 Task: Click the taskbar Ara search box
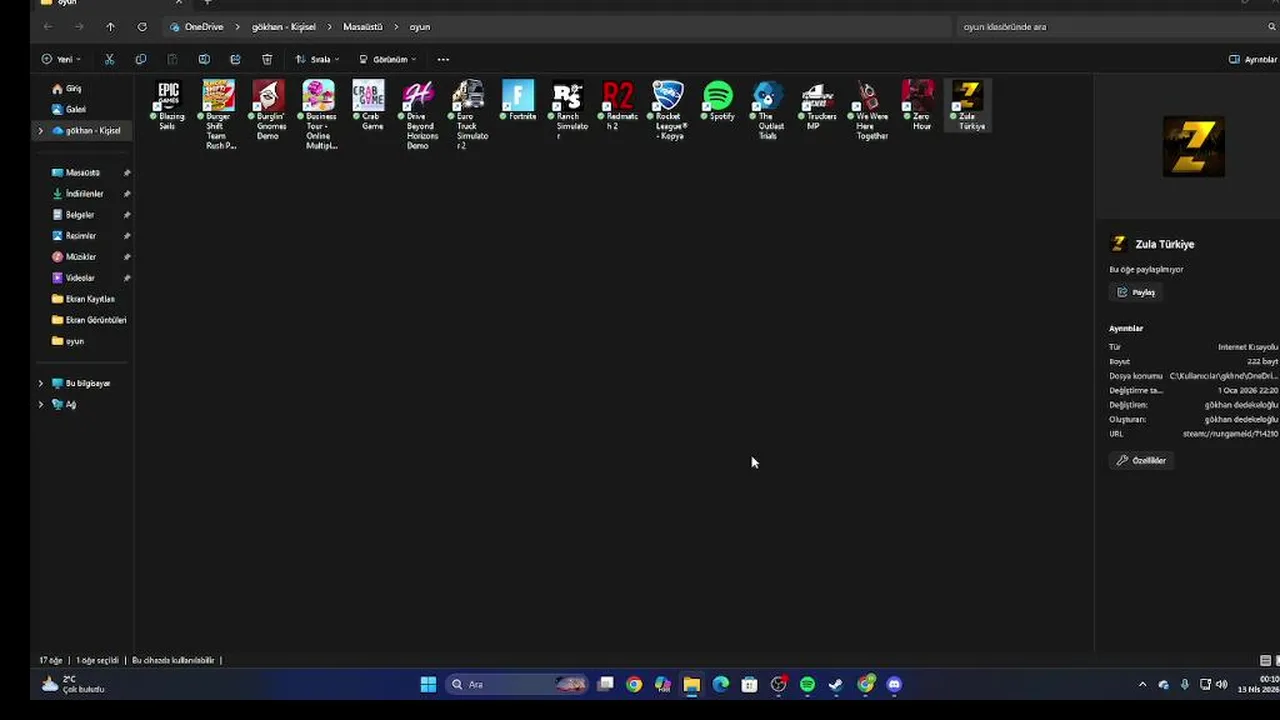pyautogui.click(x=517, y=685)
